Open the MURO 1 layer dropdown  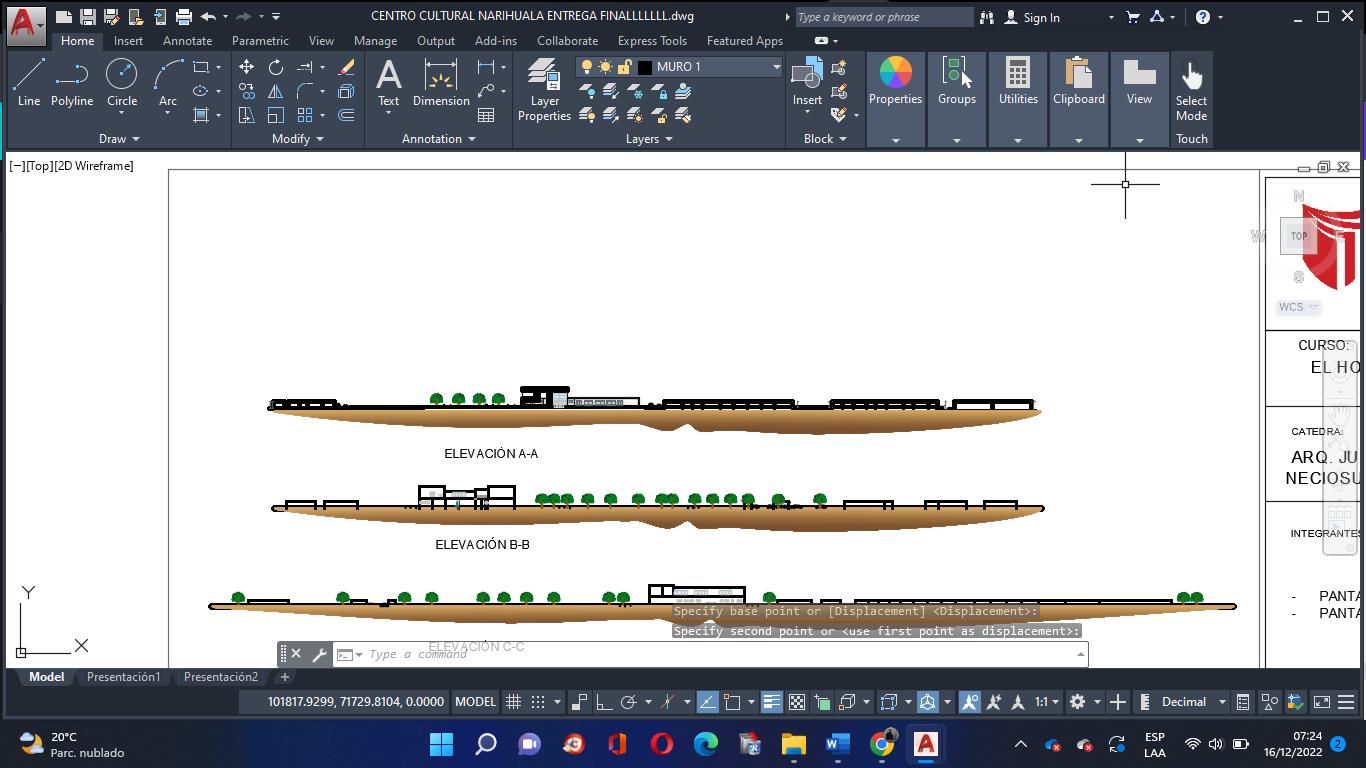click(776, 67)
